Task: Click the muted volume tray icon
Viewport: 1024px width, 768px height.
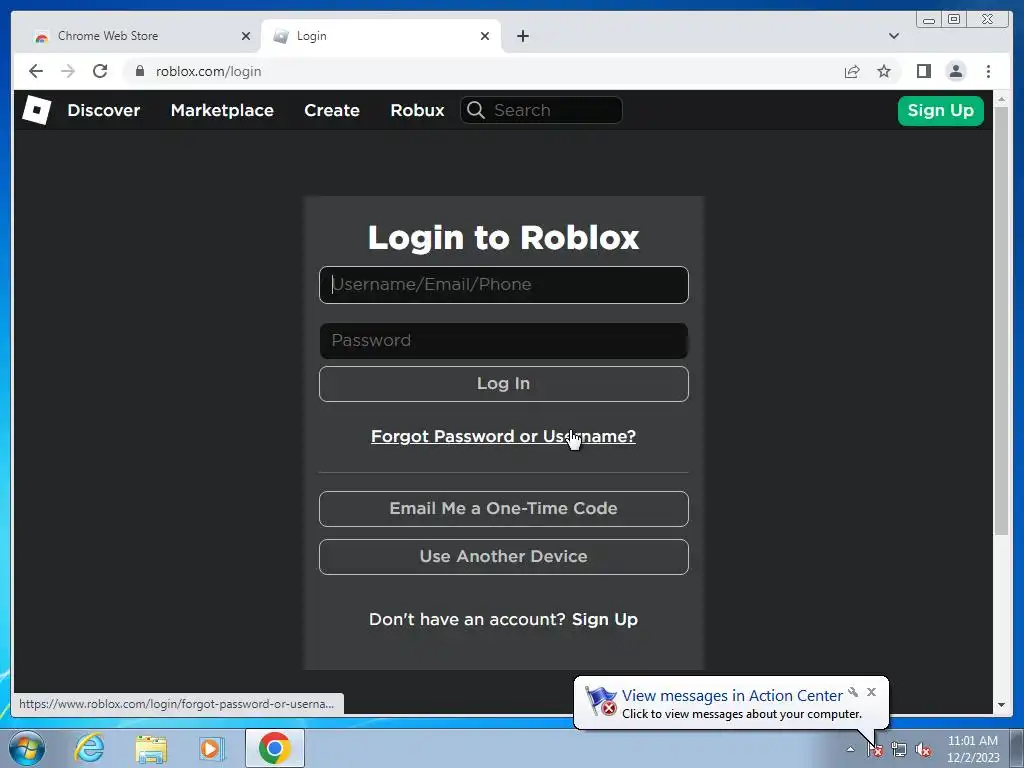Action: 923,749
